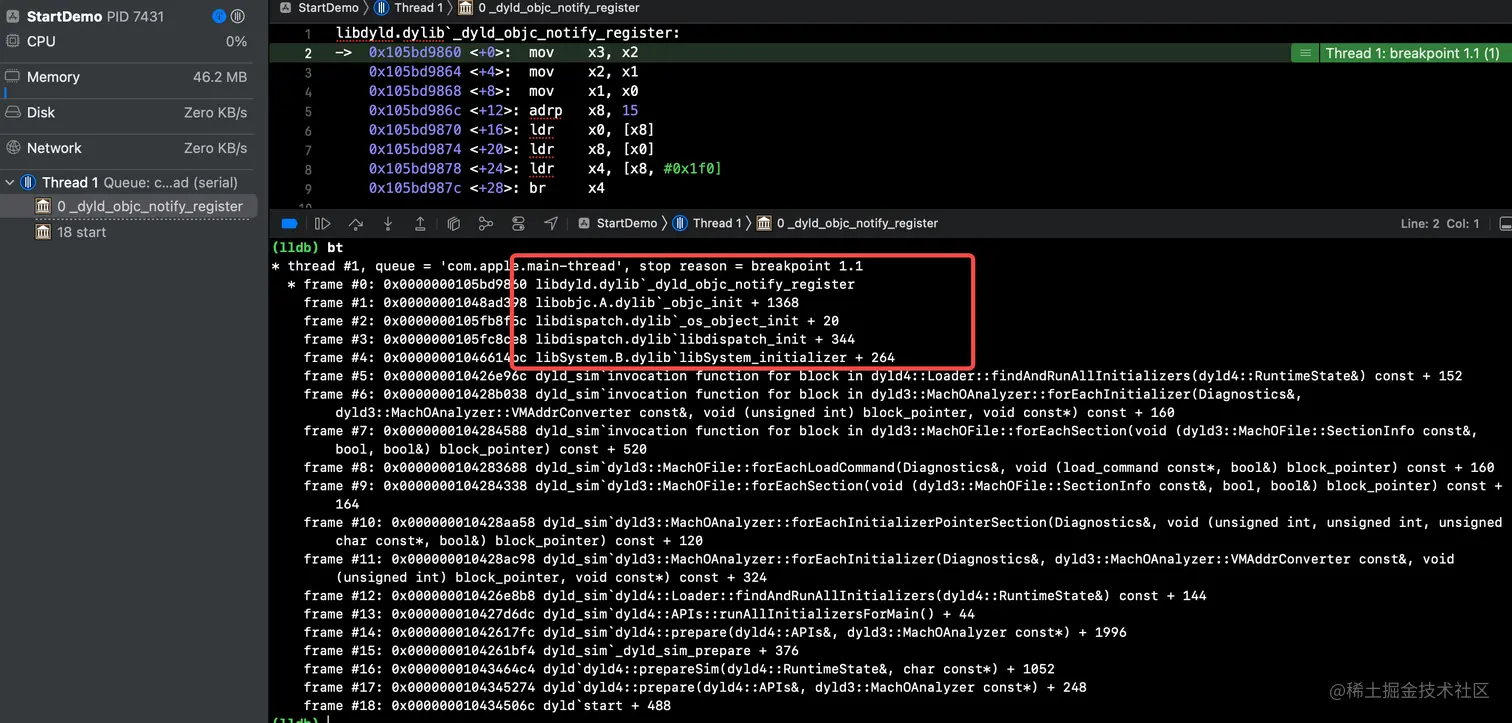Click the Step Out debug icon
This screenshot has width=1512, height=723.
tap(420, 224)
